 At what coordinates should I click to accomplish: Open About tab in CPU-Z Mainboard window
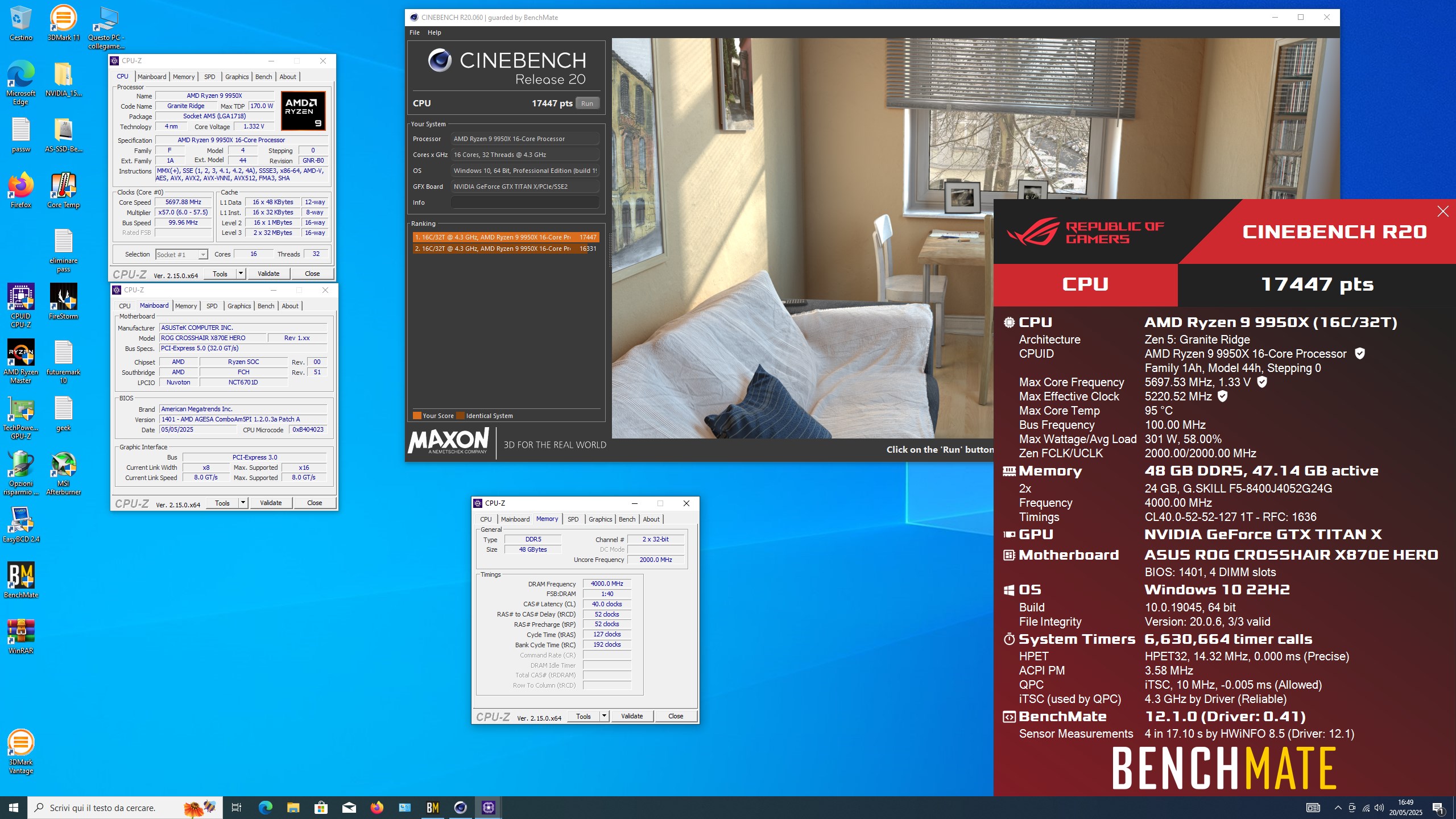290,306
